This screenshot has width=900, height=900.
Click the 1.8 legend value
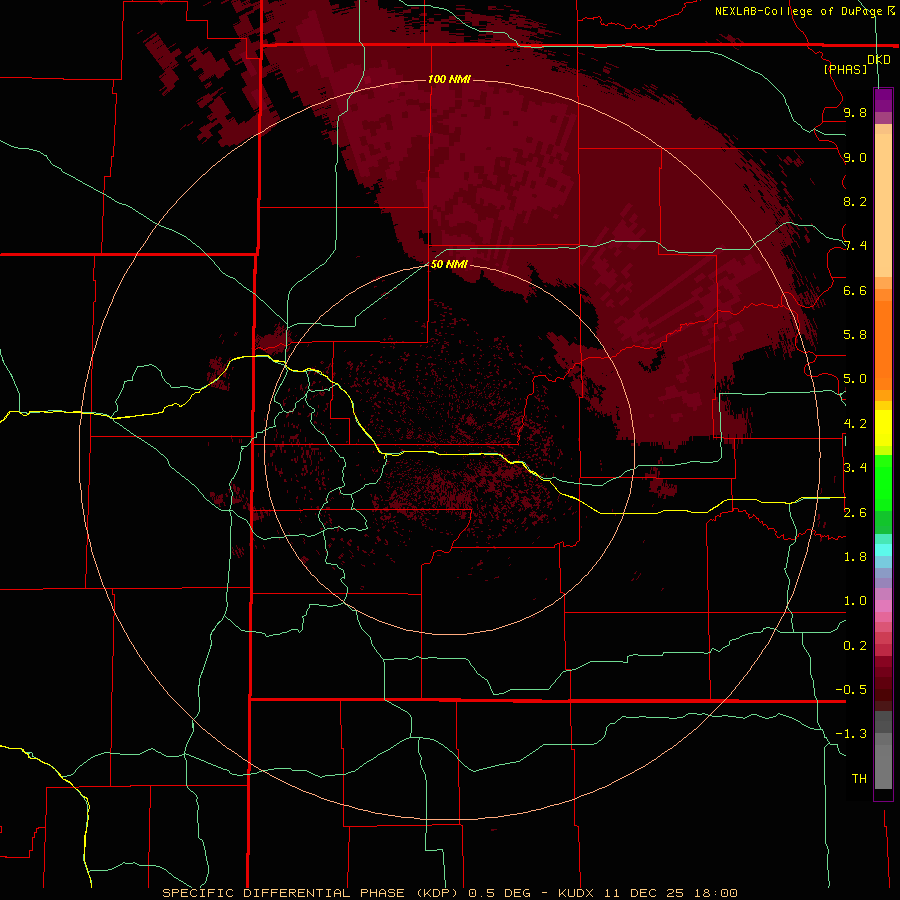pyautogui.click(x=855, y=557)
